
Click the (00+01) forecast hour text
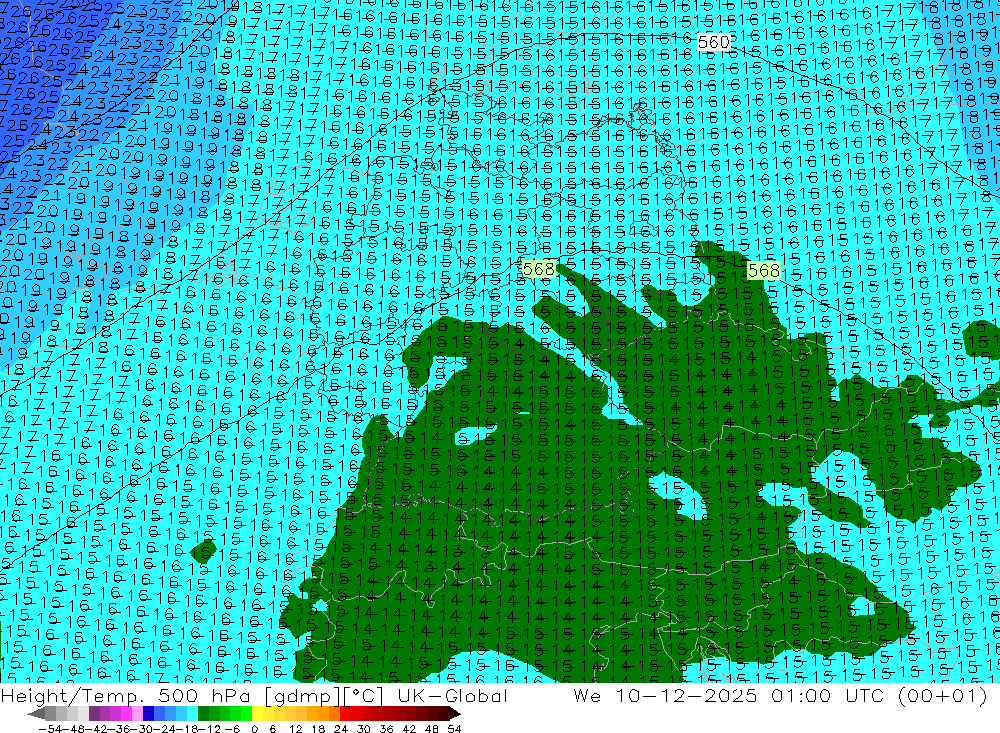(943, 695)
